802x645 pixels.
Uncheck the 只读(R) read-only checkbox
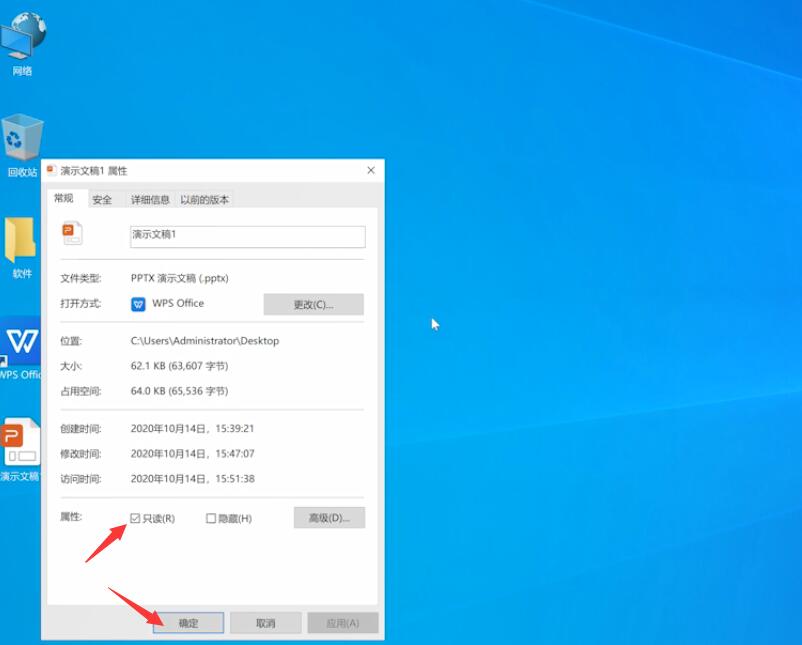135,518
